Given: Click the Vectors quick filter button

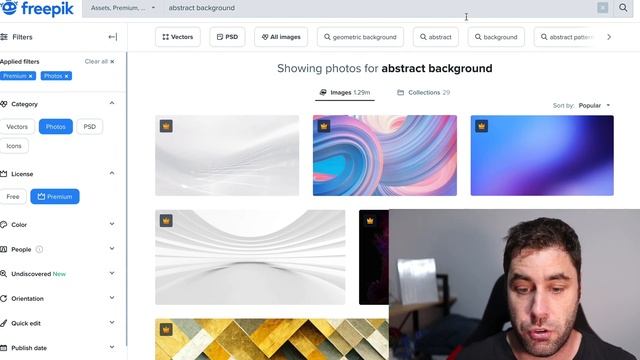Looking at the screenshot, I should click(x=178, y=37).
